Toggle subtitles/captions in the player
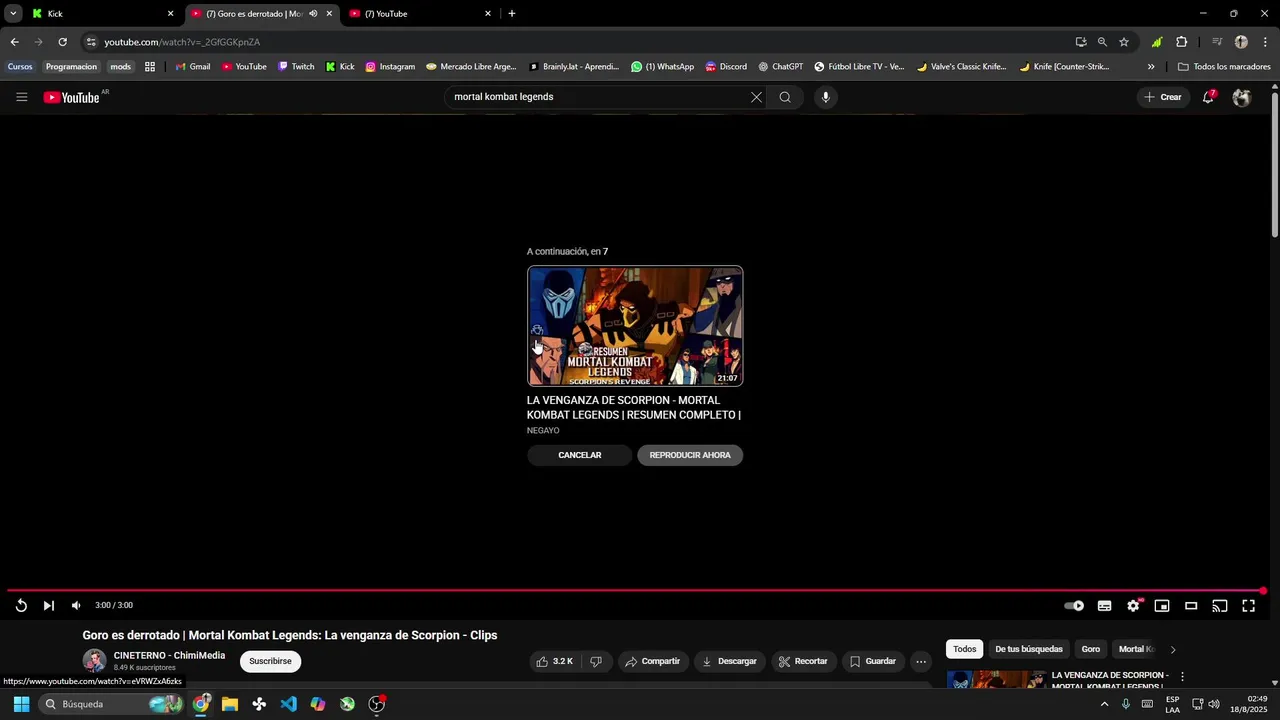Image resolution: width=1280 pixels, height=720 pixels. (x=1104, y=605)
